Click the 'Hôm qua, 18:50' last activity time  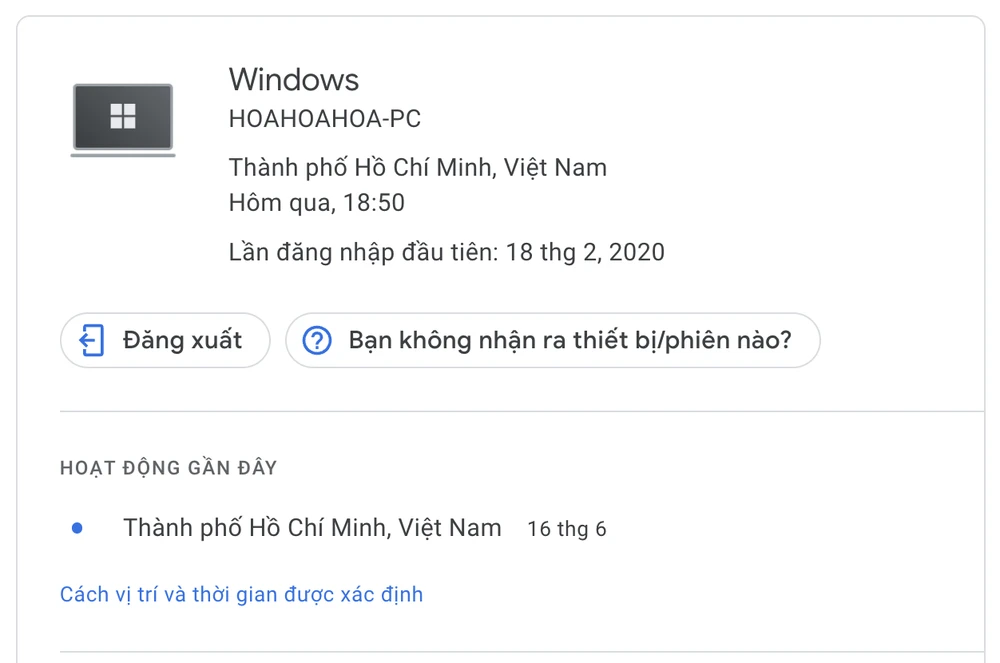click(x=316, y=203)
